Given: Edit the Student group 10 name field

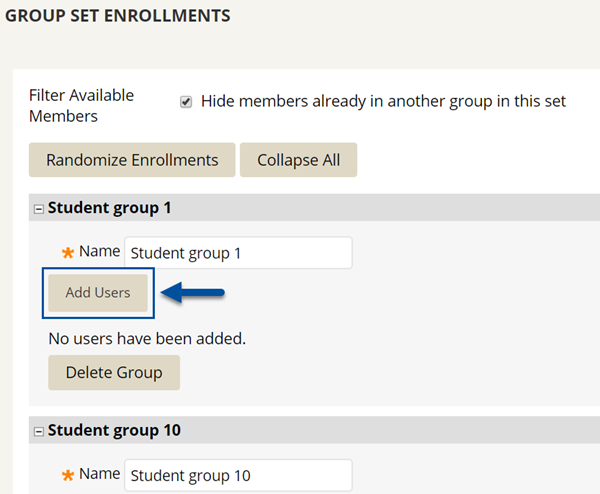Looking at the screenshot, I should 238,475.
